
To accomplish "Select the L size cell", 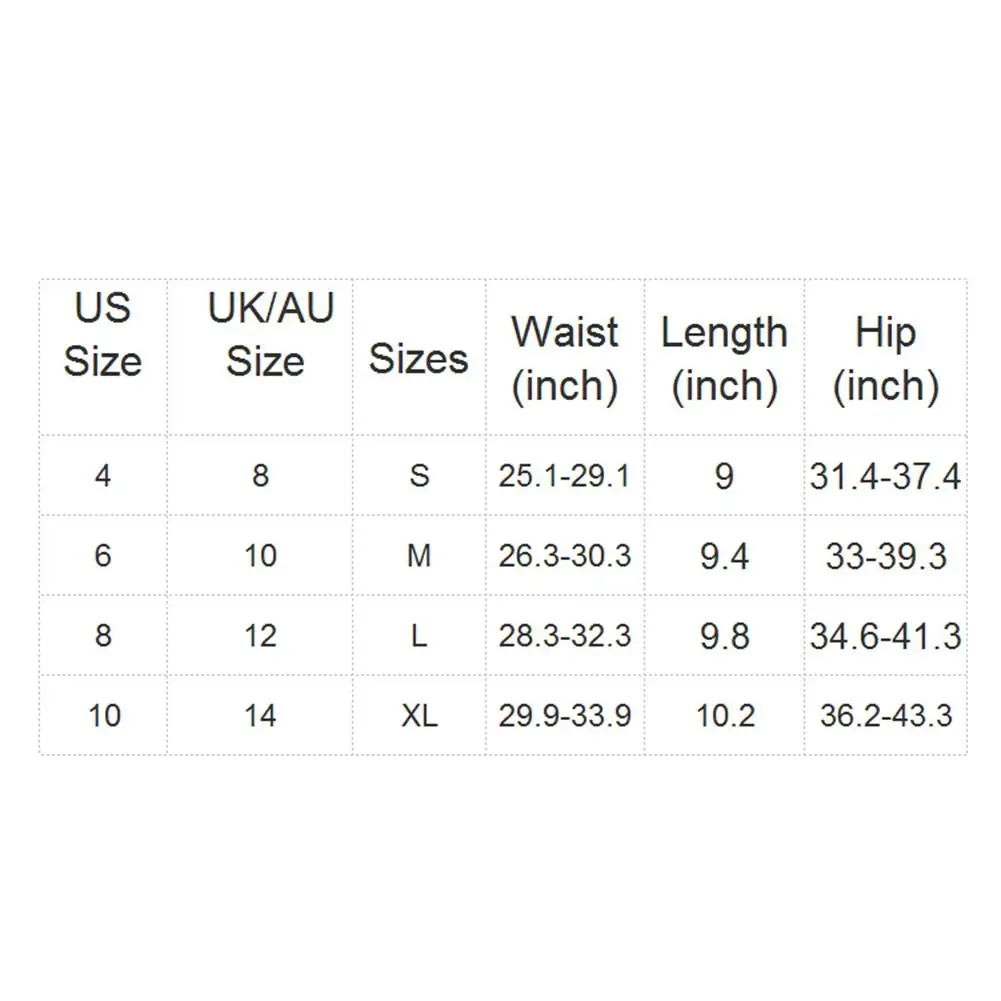I will click(419, 636).
